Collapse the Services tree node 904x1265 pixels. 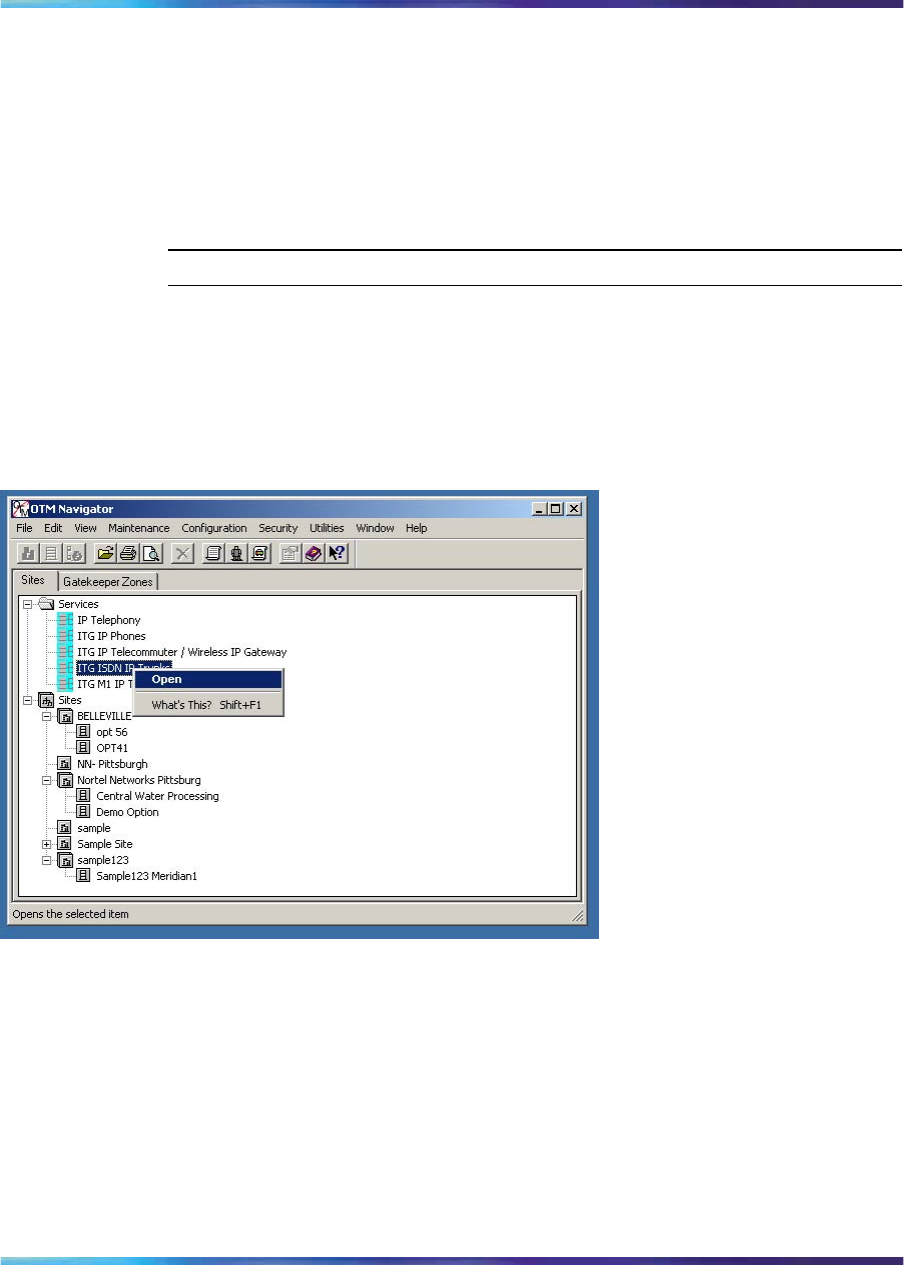coord(27,604)
